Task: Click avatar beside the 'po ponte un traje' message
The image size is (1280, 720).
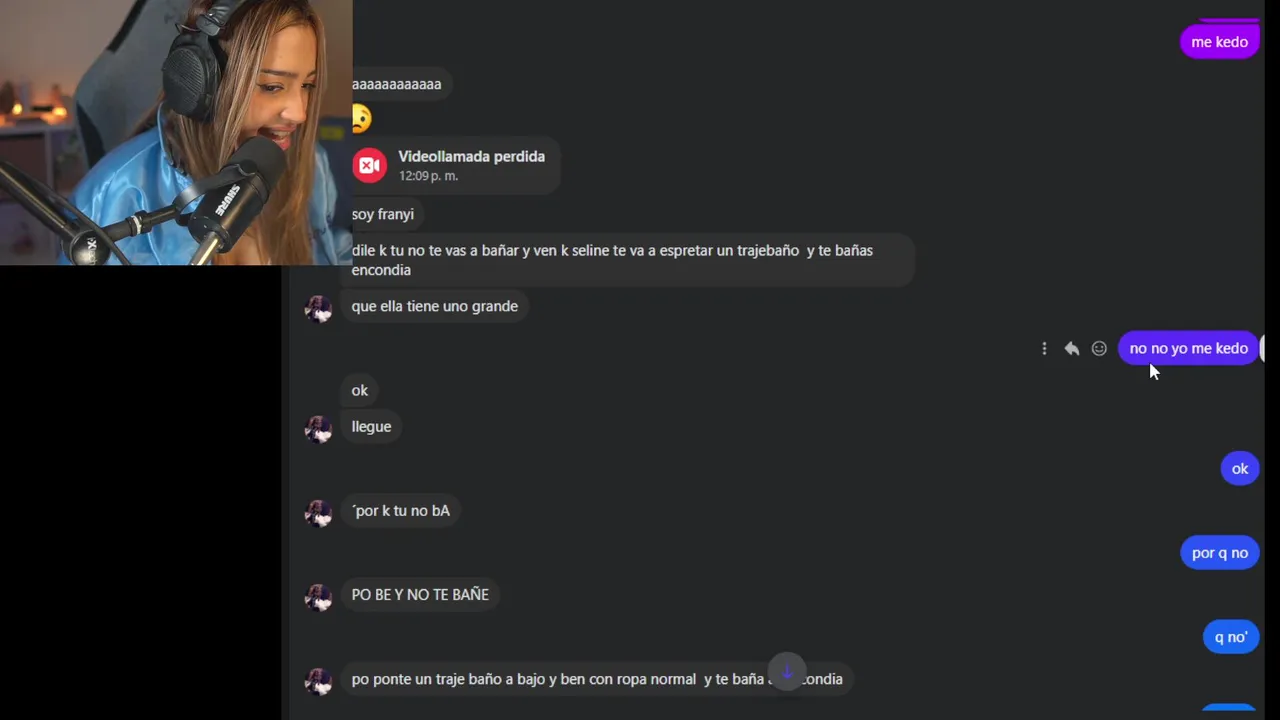Action: pyautogui.click(x=318, y=680)
